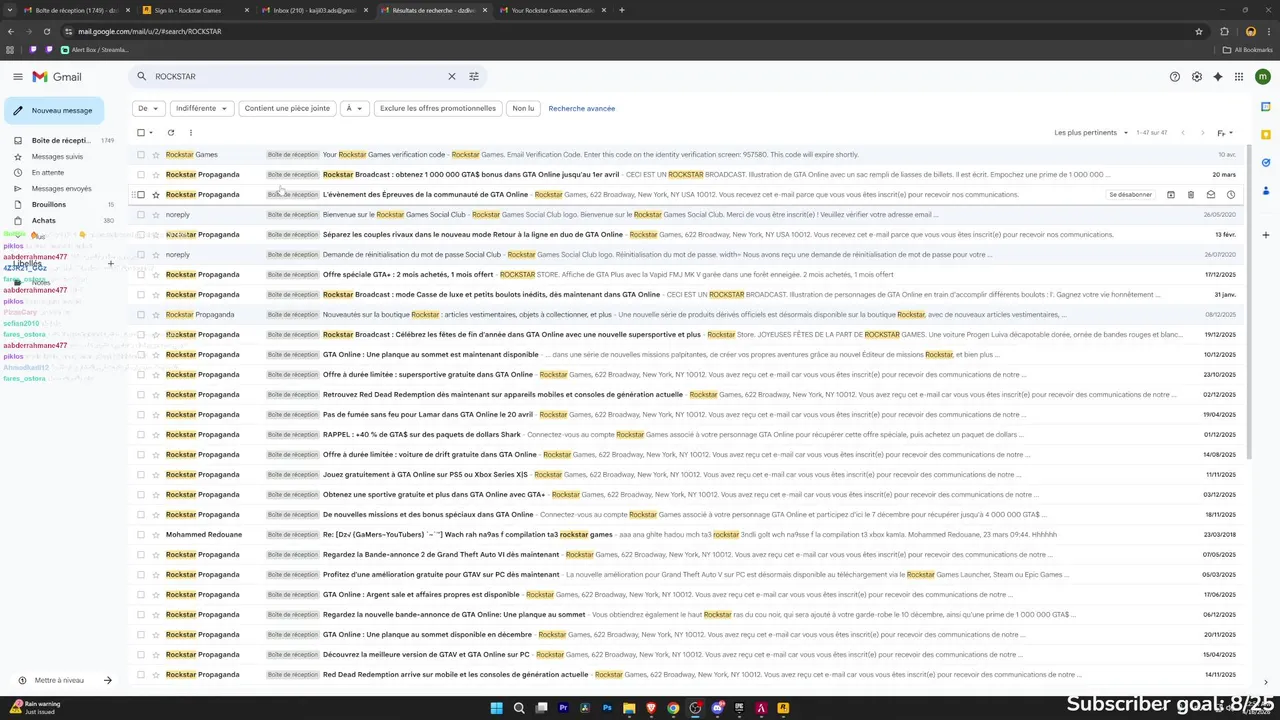This screenshot has width=1280, height=720.
Task: Click the ROCKSTAR mail search field
Action: click(300, 76)
